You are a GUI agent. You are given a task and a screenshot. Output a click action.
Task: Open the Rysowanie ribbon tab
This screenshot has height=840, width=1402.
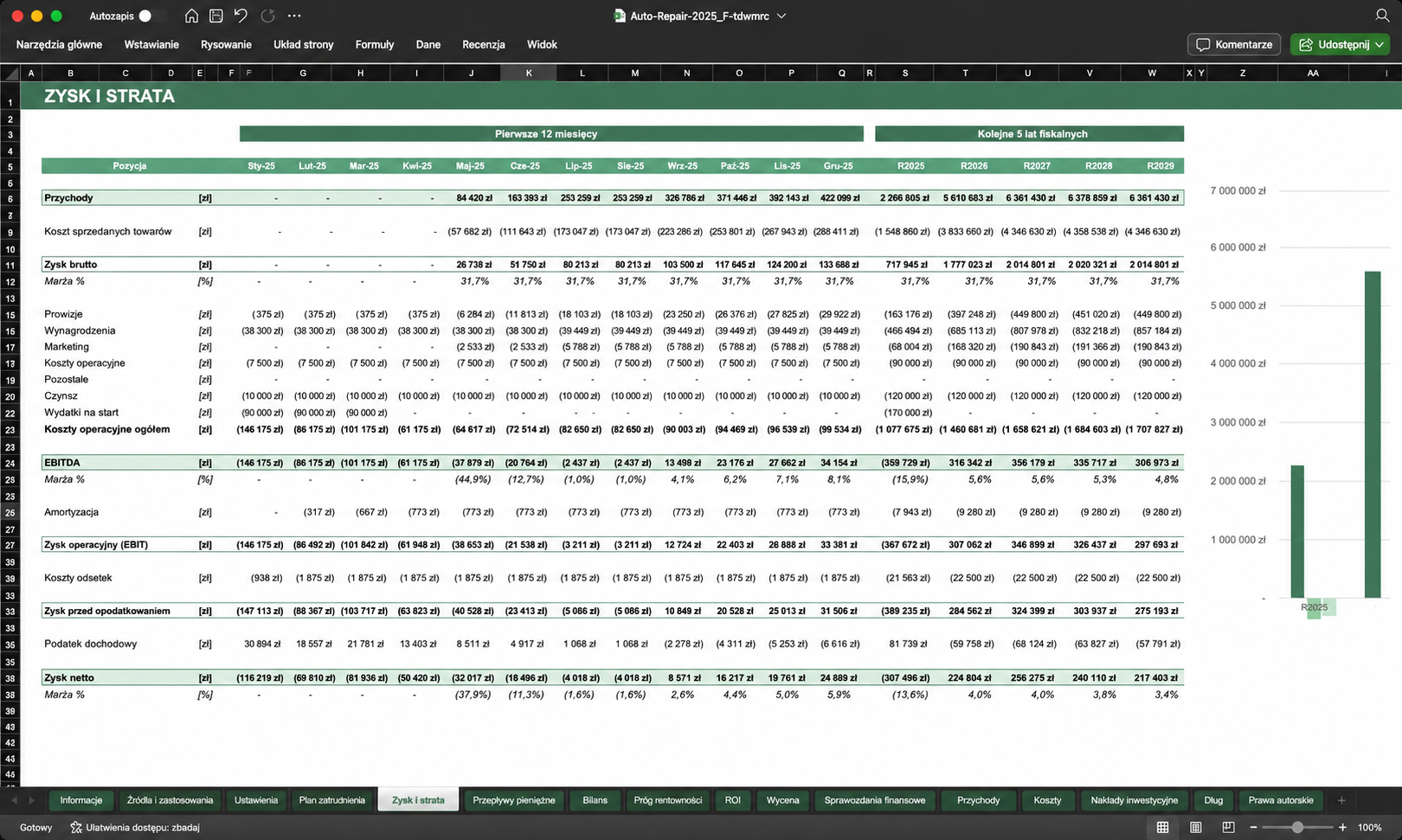tap(226, 44)
